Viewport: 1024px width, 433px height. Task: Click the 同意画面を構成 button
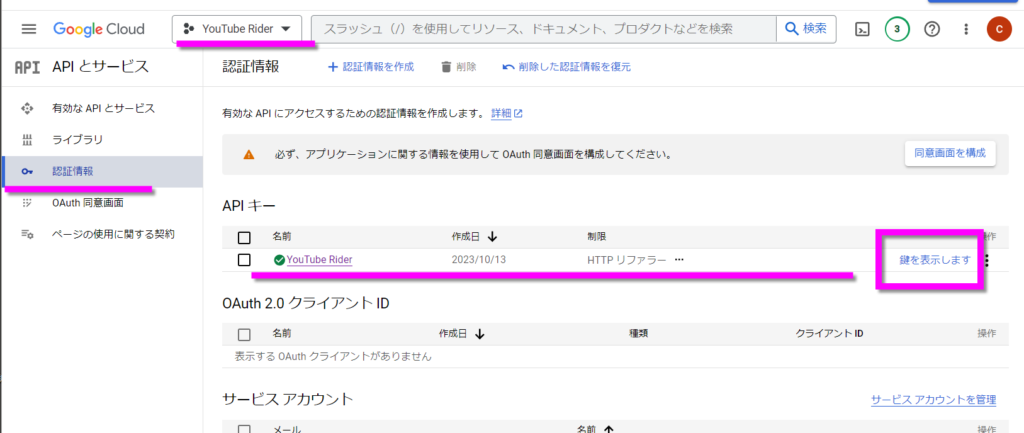[x=950, y=153]
